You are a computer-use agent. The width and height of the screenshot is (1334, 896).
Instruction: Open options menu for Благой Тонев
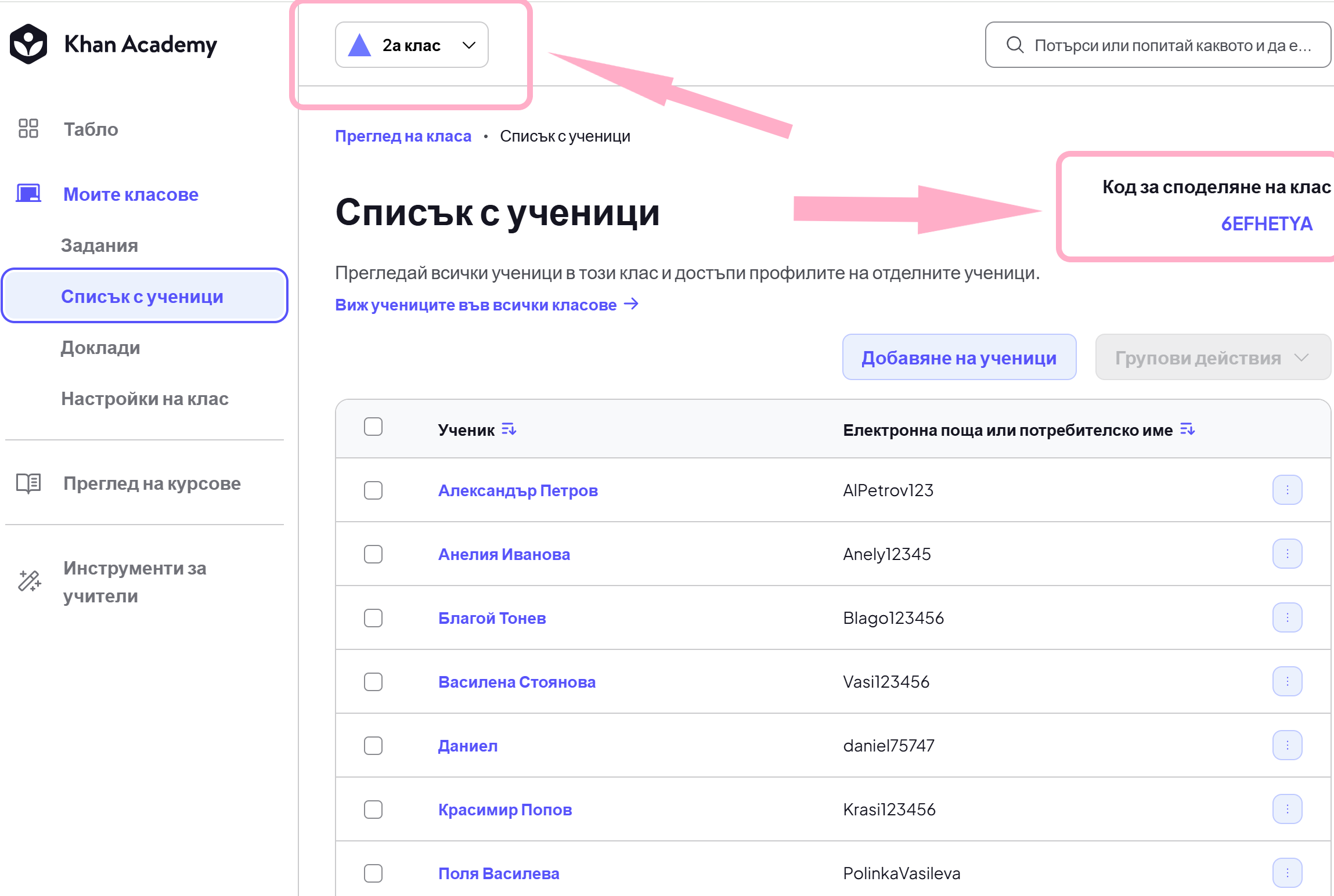[1287, 617]
